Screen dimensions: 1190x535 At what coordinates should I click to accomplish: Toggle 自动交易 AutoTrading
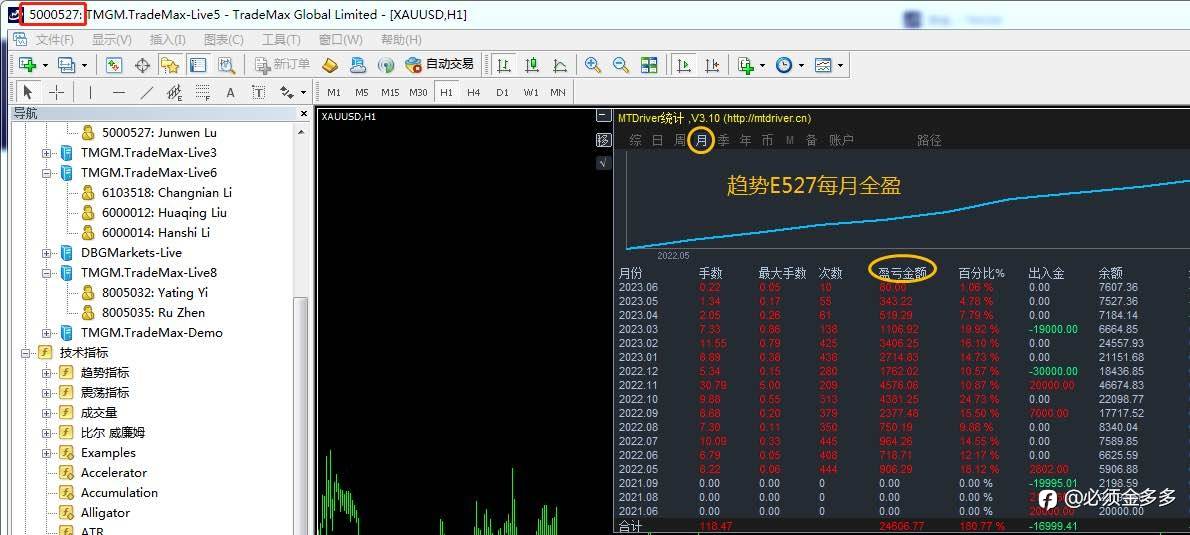pyautogui.click(x=440, y=65)
